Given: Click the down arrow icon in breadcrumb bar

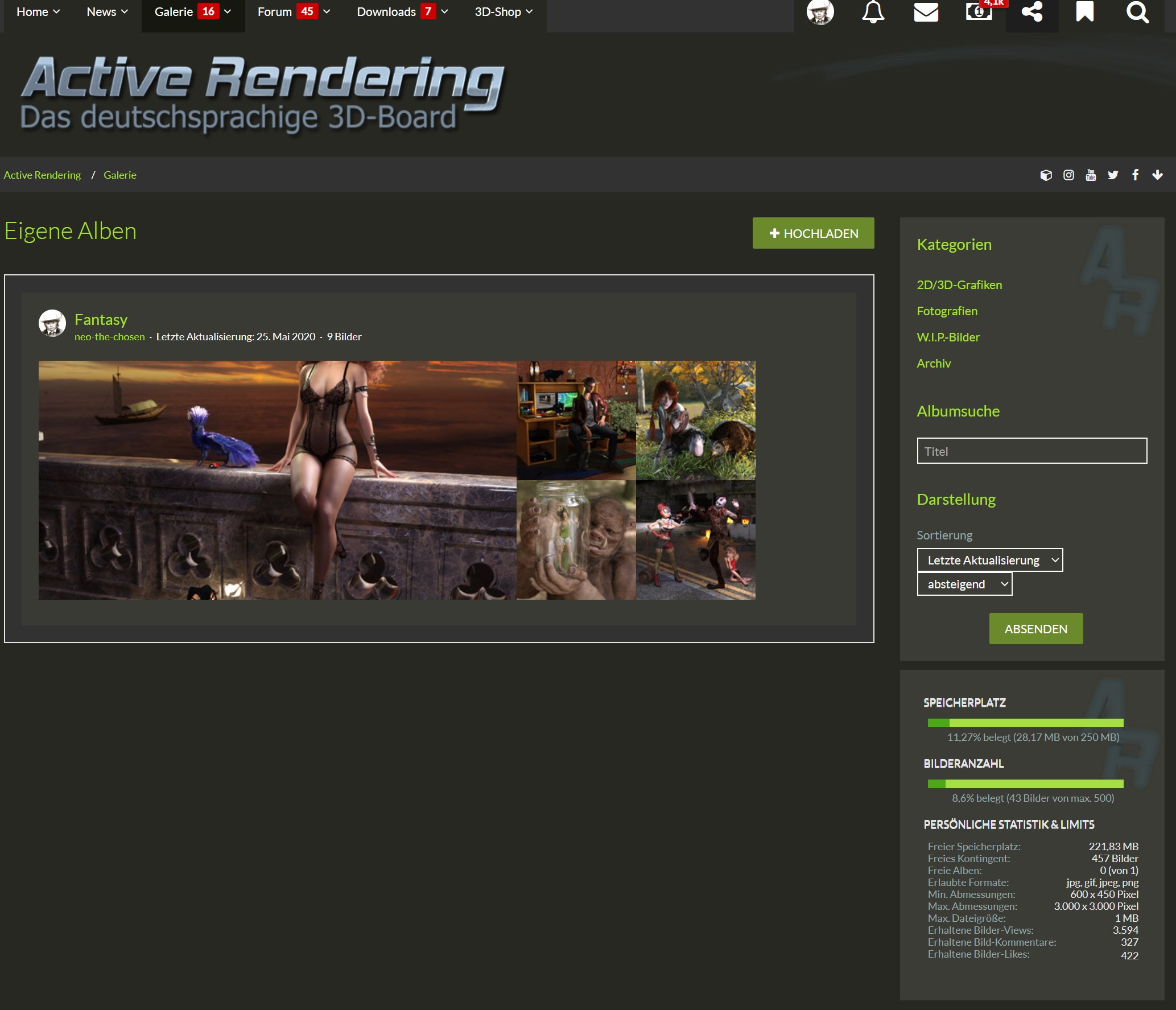Looking at the screenshot, I should (x=1157, y=175).
